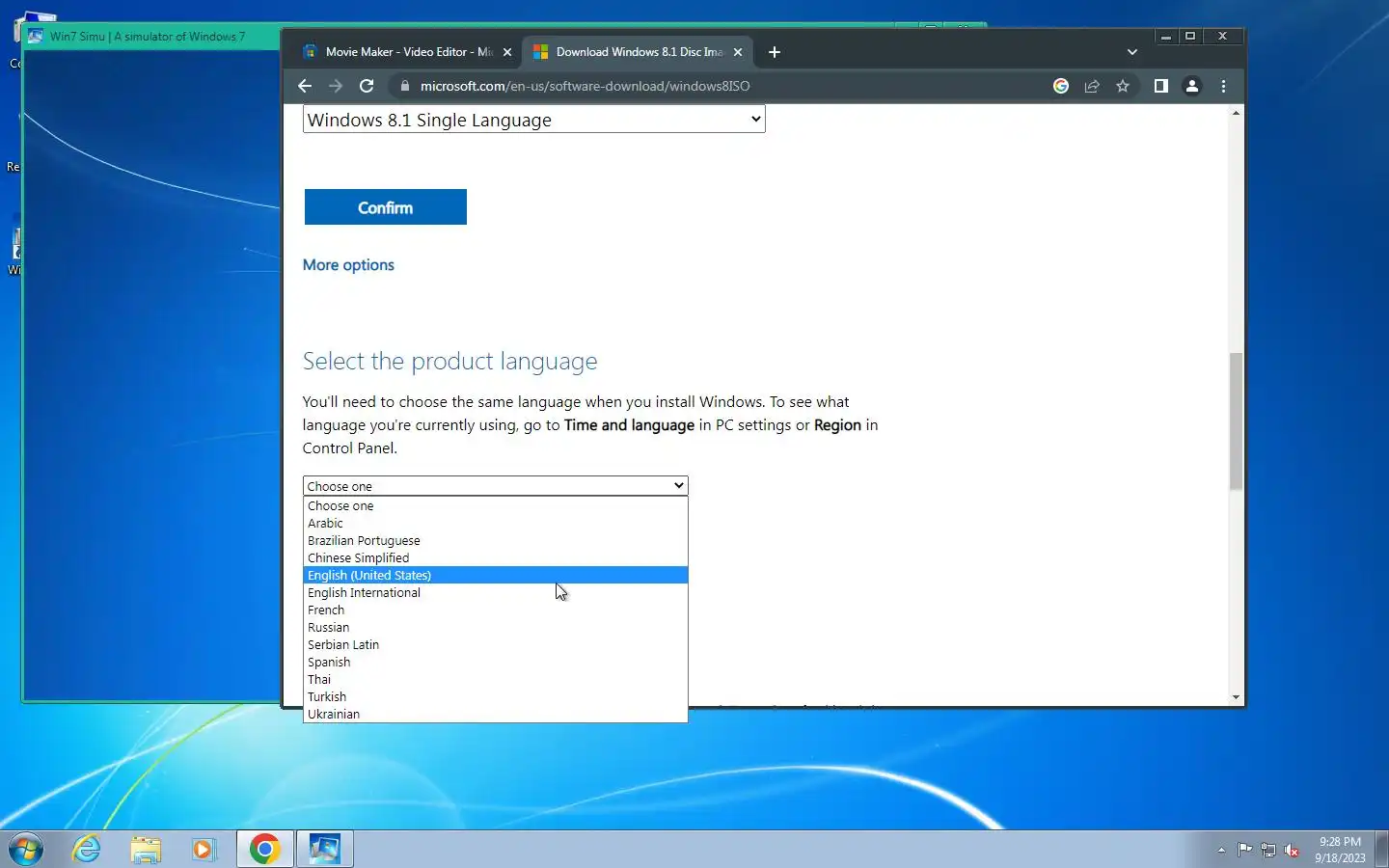Image resolution: width=1389 pixels, height=868 pixels.
Task: Focus the Win7 Simu window title bar
Action: [151, 37]
